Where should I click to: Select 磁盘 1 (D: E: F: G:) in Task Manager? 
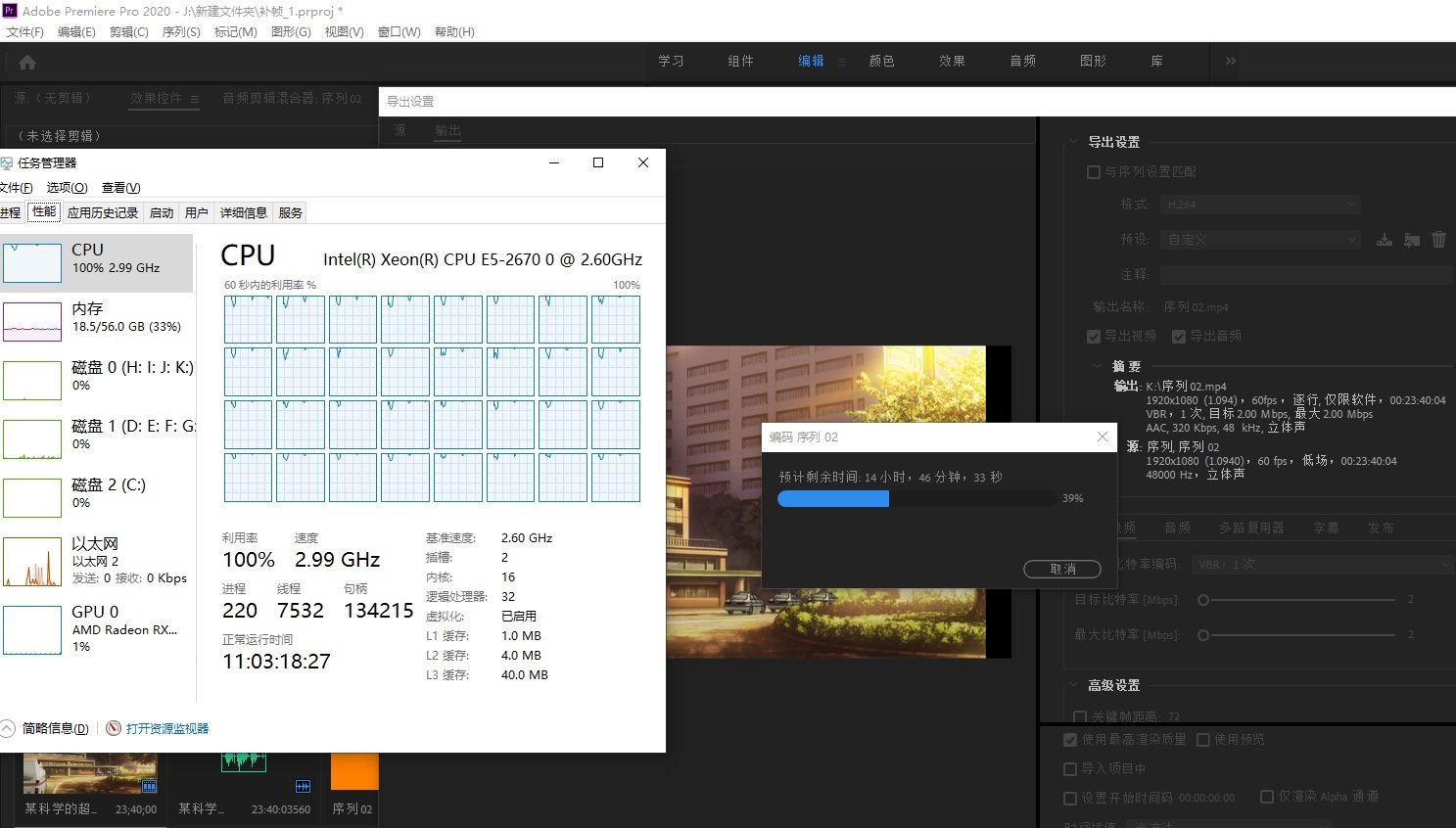(x=97, y=438)
